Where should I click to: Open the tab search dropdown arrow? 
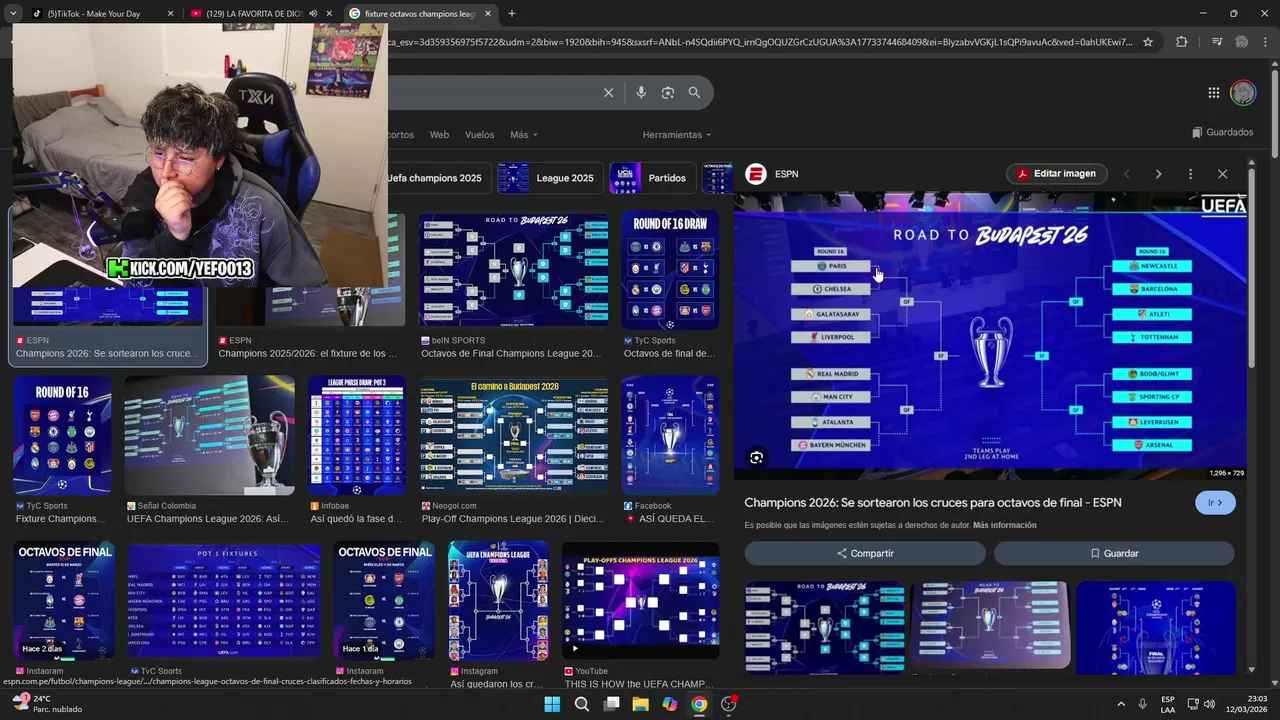point(13,14)
